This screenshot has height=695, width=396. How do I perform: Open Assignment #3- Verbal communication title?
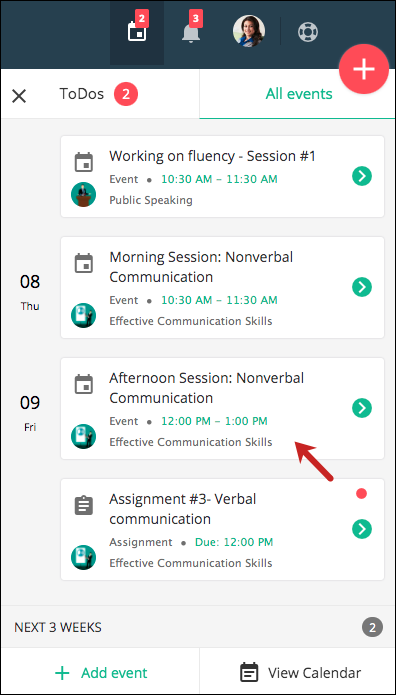183,509
